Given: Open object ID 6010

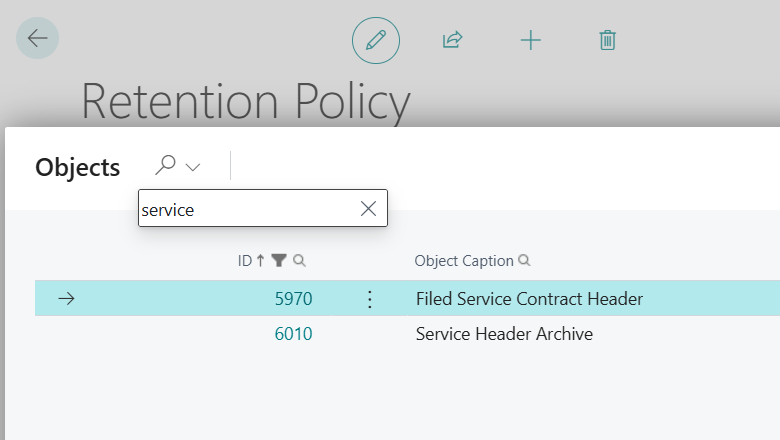Looking at the screenshot, I should click(x=293, y=334).
